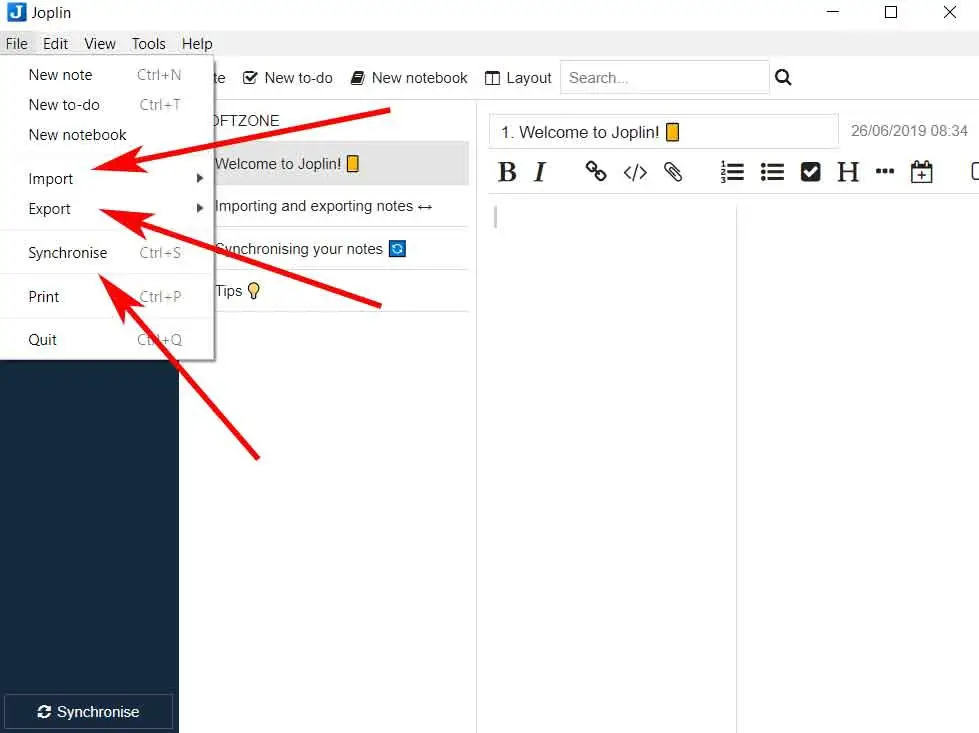Choose New notebook from File menu
The height and width of the screenshot is (733, 979).
[x=106, y=135]
